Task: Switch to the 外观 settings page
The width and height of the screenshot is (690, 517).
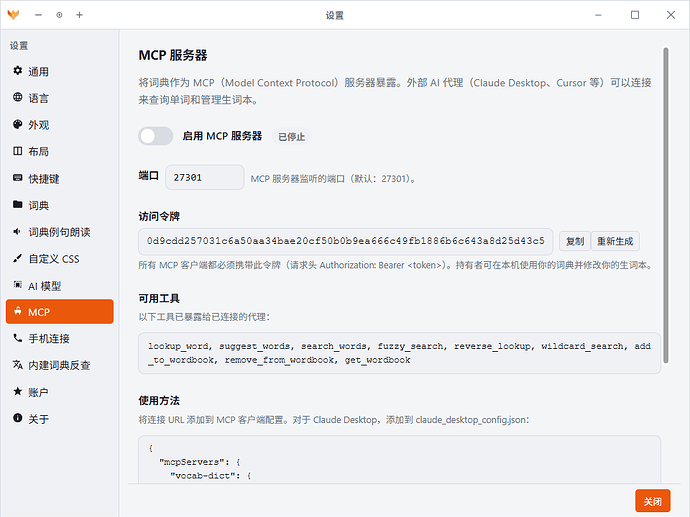Action: (59, 125)
